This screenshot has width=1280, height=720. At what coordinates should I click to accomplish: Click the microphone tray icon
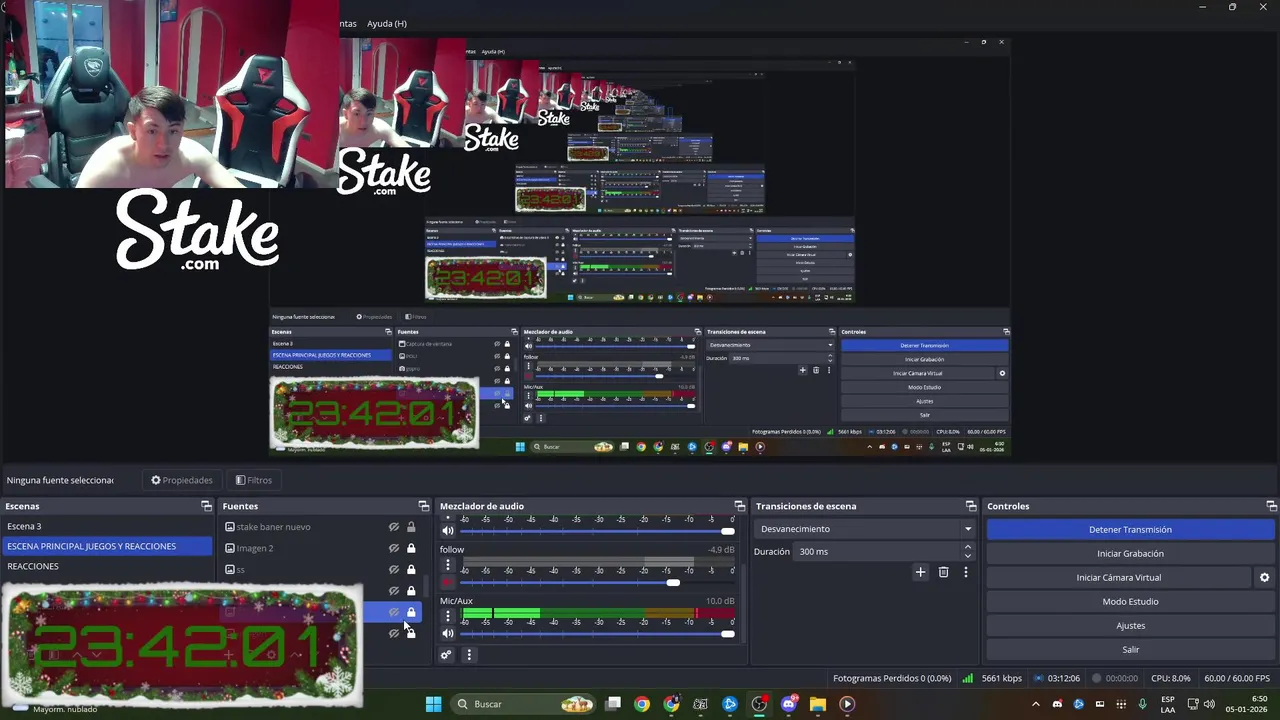click(1143, 704)
